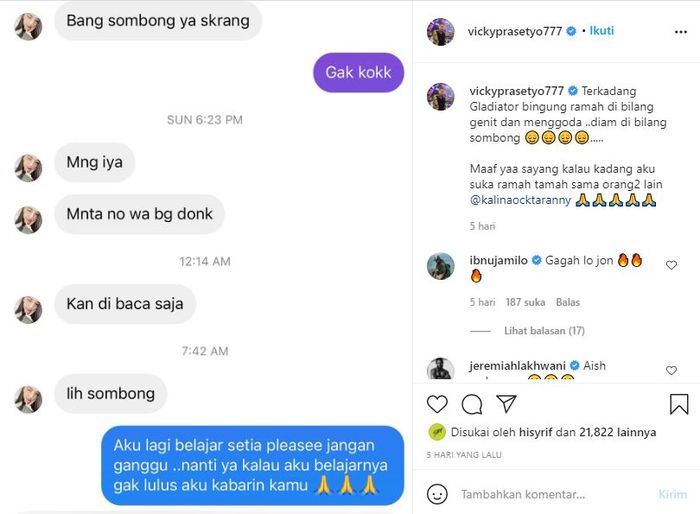Open emoji picker smiley icon

tap(437, 494)
